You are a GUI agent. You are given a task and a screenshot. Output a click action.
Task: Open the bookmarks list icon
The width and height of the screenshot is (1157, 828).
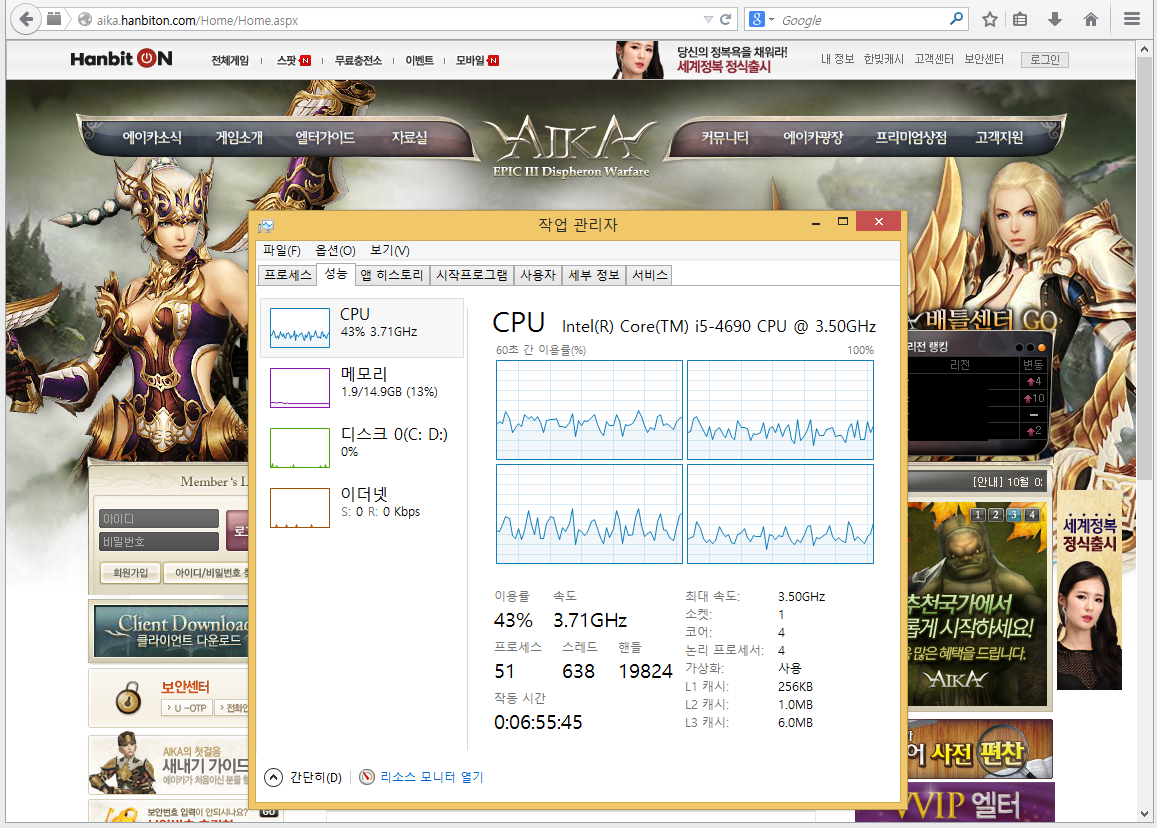(x=1020, y=19)
